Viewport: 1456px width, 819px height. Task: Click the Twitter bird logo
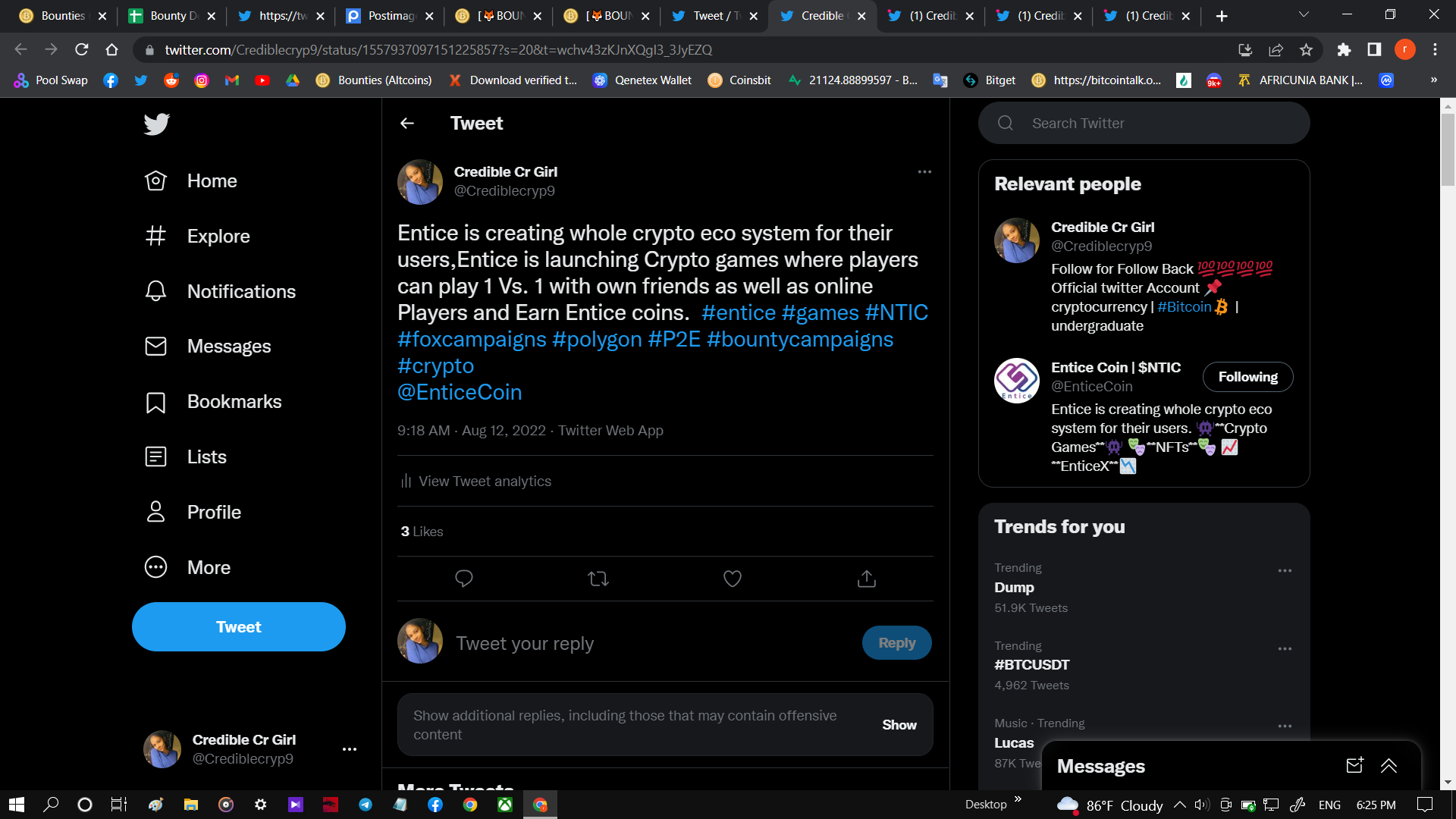point(156,124)
